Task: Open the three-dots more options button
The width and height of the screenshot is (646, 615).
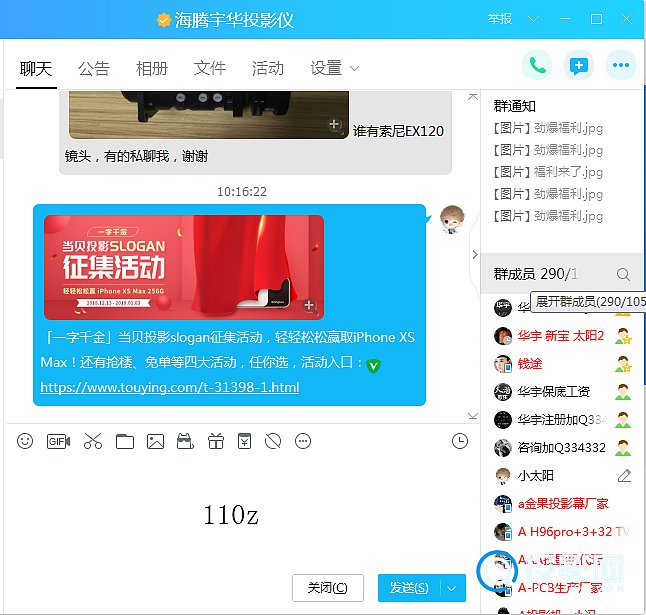Action: click(x=620, y=65)
